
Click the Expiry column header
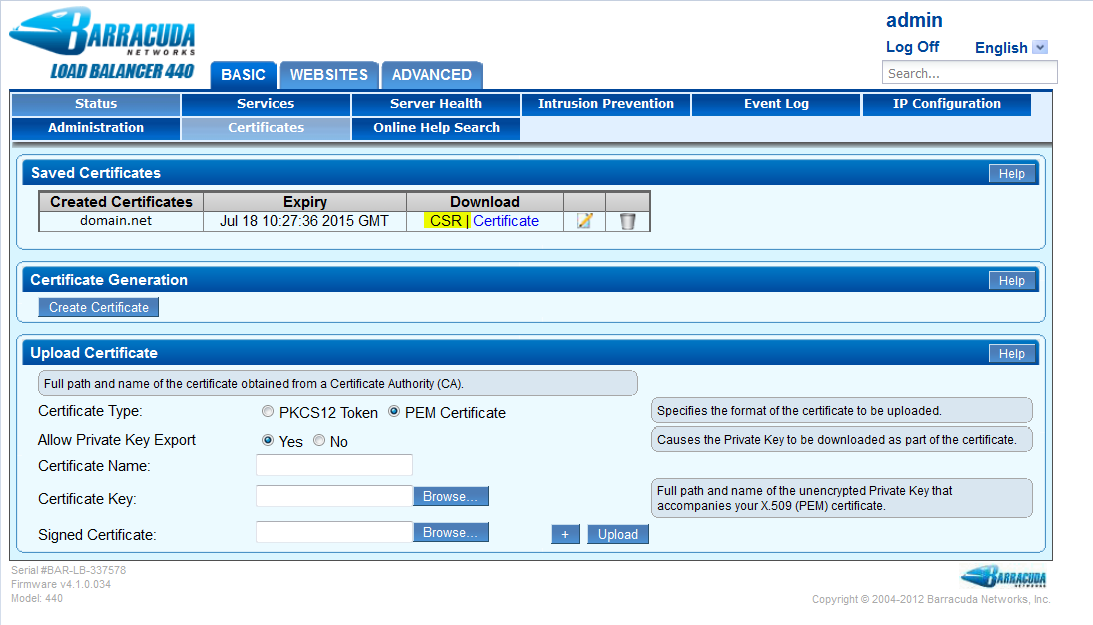point(305,202)
